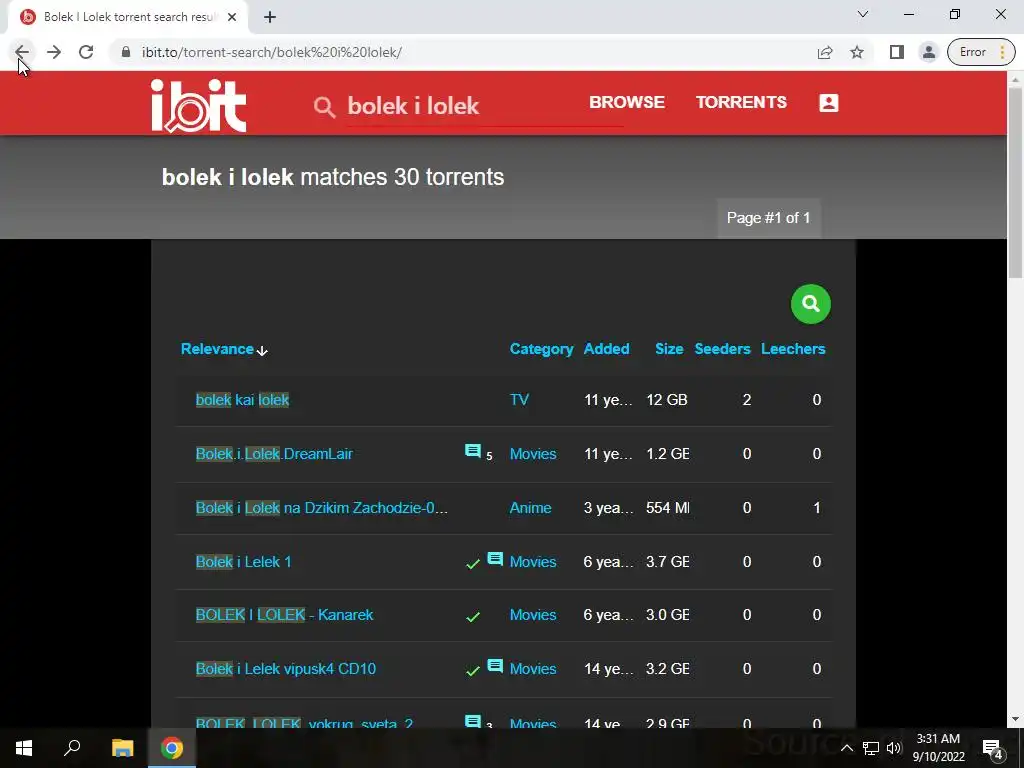The height and width of the screenshot is (768, 1024).
Task: Open the Bolek i Lelek 1 torrent
Action: tap(244, 562)
